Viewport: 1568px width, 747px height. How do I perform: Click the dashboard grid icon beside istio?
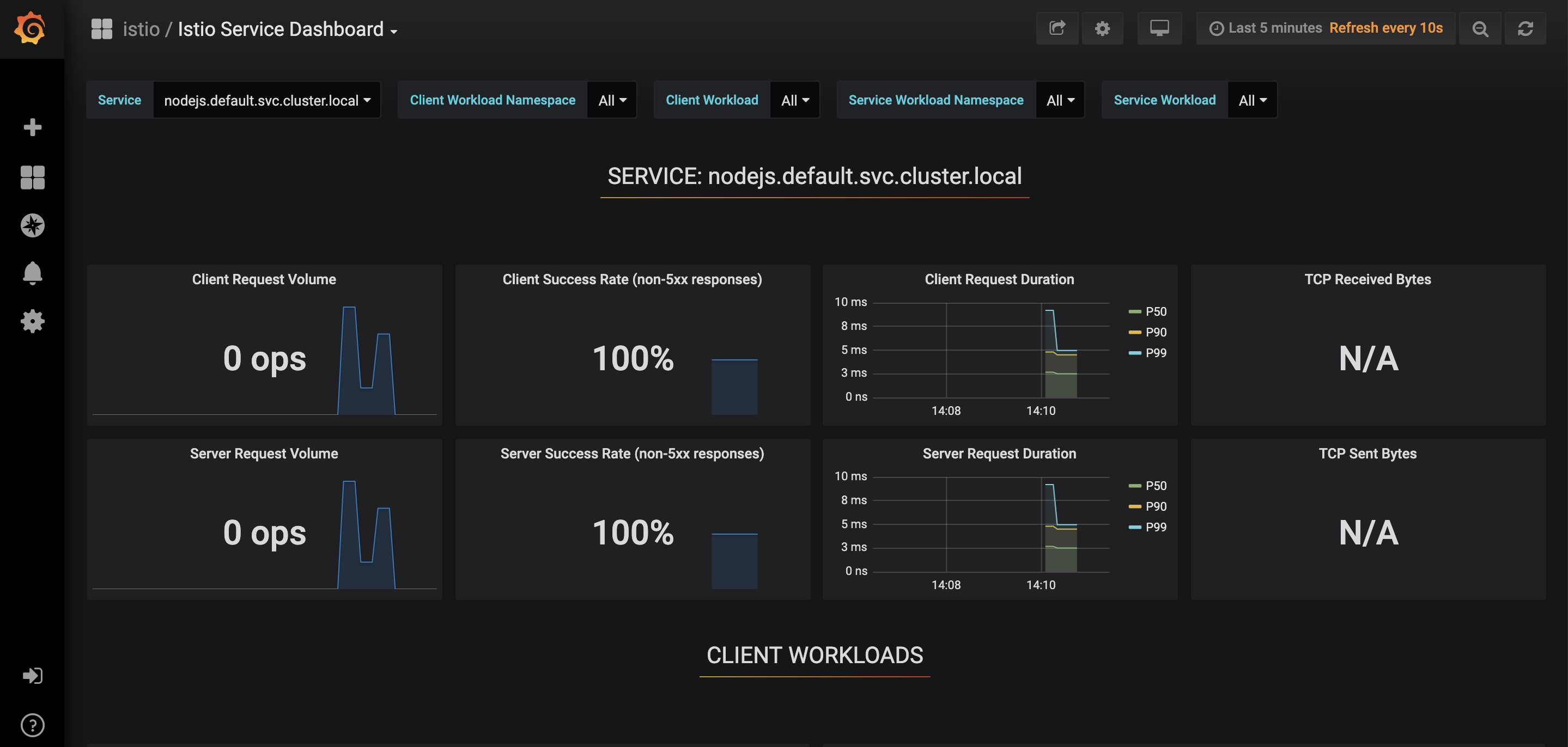[102, 29]
